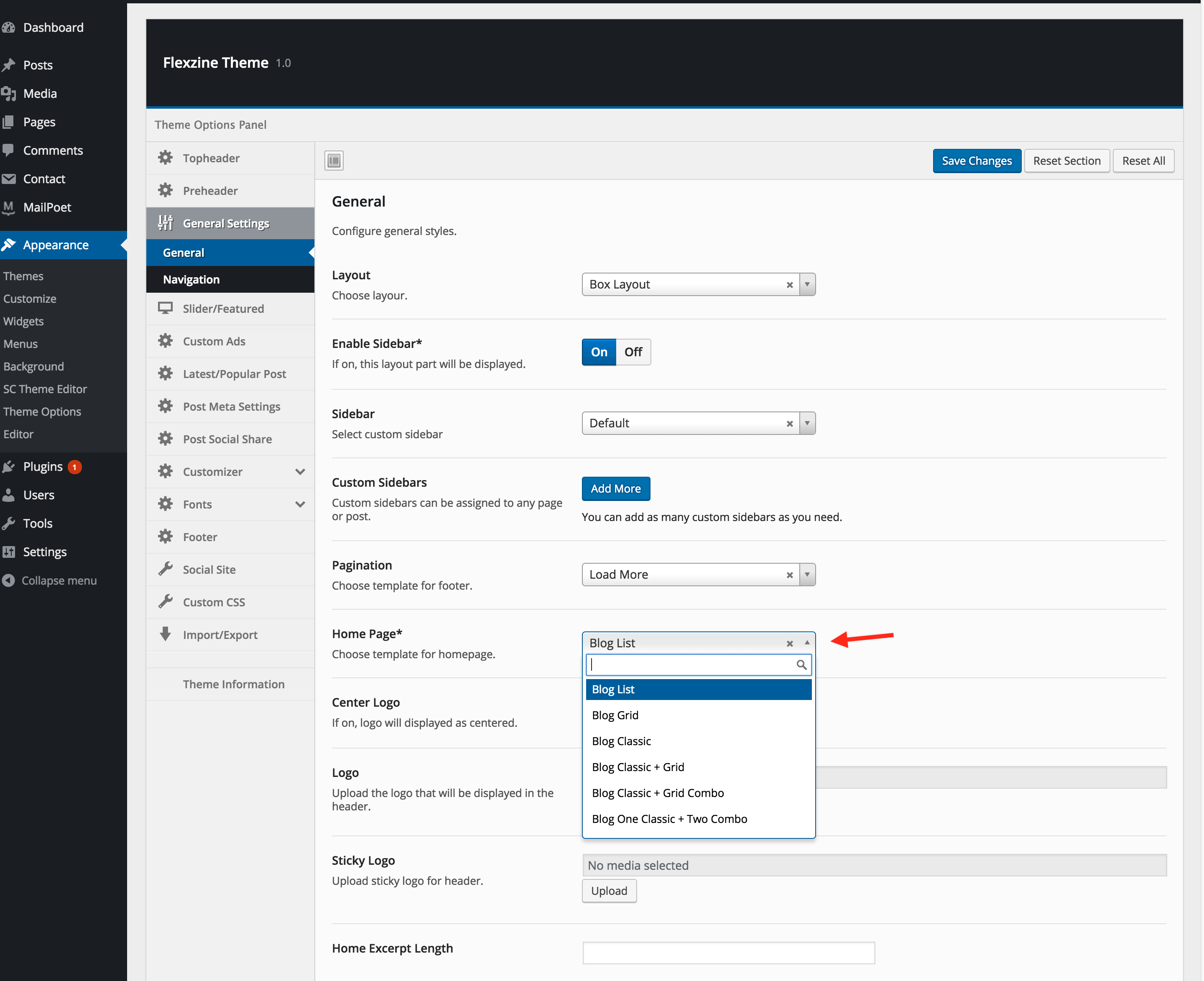
Task: Open the Navigation subsection tab
Action: point(230,280)
